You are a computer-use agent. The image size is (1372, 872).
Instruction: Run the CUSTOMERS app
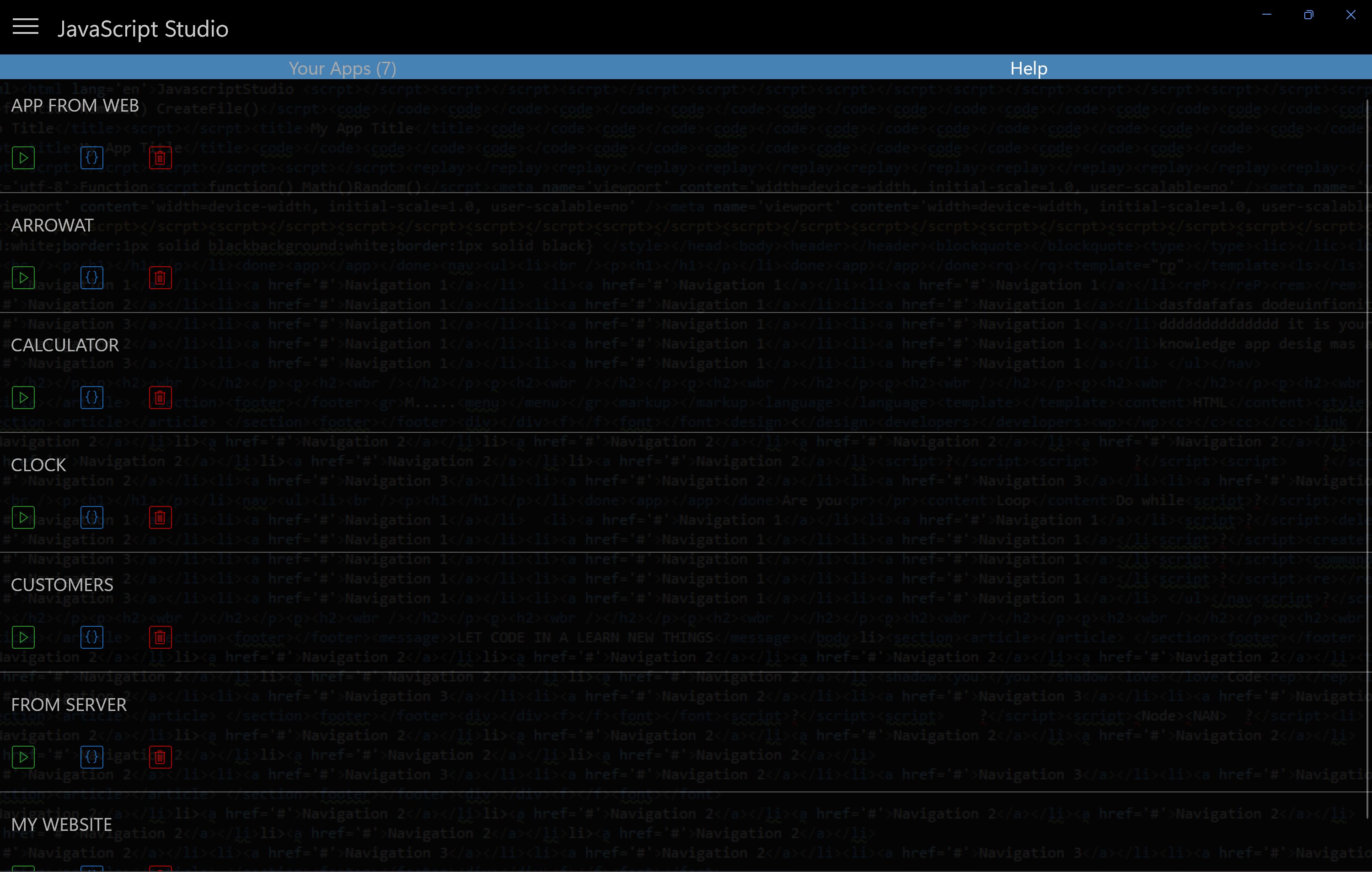pos(23,637)
